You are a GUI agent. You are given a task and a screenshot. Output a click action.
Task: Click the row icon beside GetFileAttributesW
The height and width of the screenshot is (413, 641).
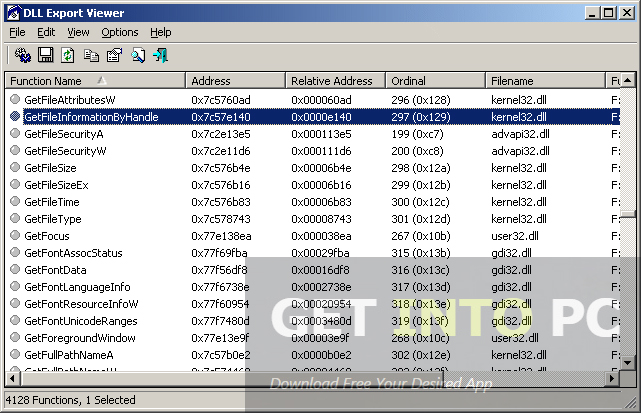(x=15, y=99)
